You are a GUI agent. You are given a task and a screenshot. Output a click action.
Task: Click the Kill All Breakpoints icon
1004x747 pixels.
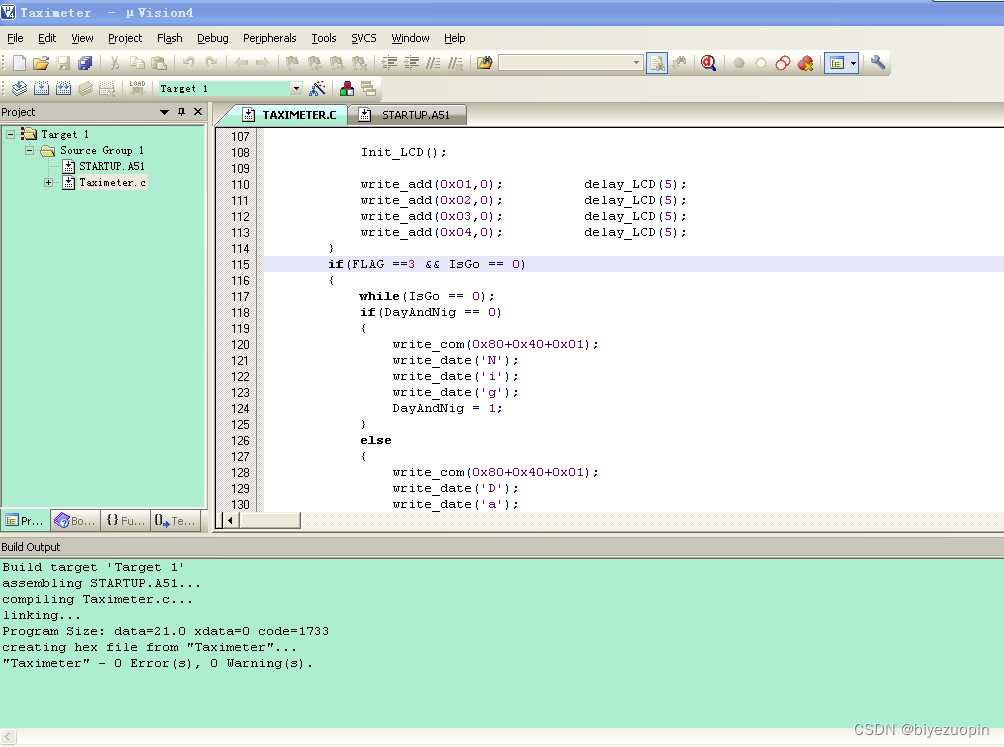(x=805, y=63)
